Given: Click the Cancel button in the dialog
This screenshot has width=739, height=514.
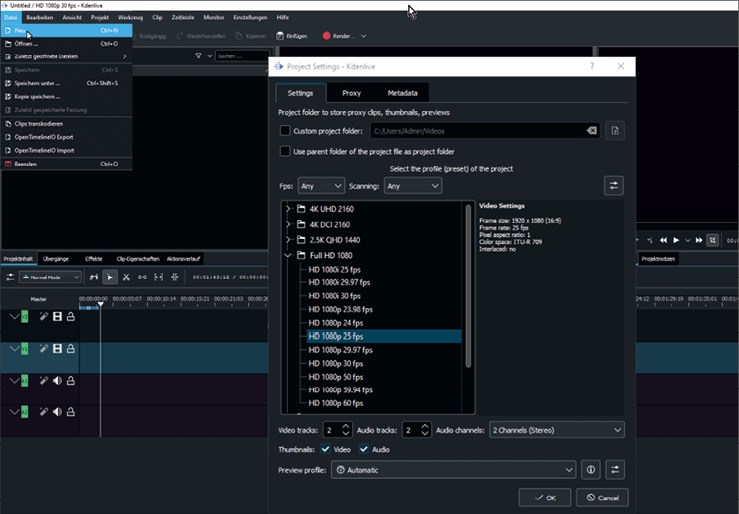Looking at the screenshot, I should (602, 497).
